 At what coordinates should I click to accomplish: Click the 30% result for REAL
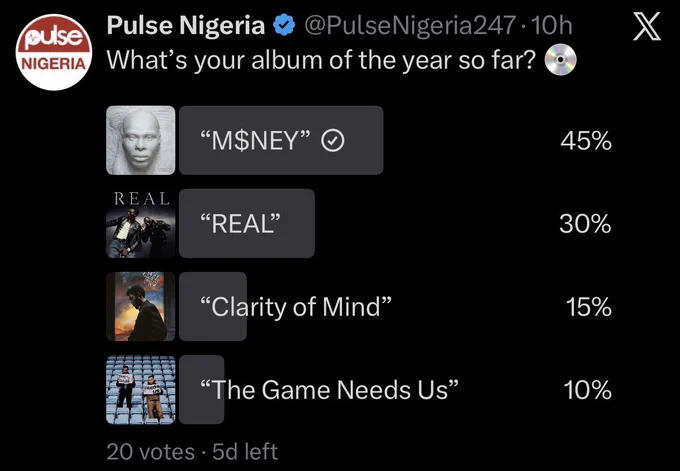click(x=585, y=224)
